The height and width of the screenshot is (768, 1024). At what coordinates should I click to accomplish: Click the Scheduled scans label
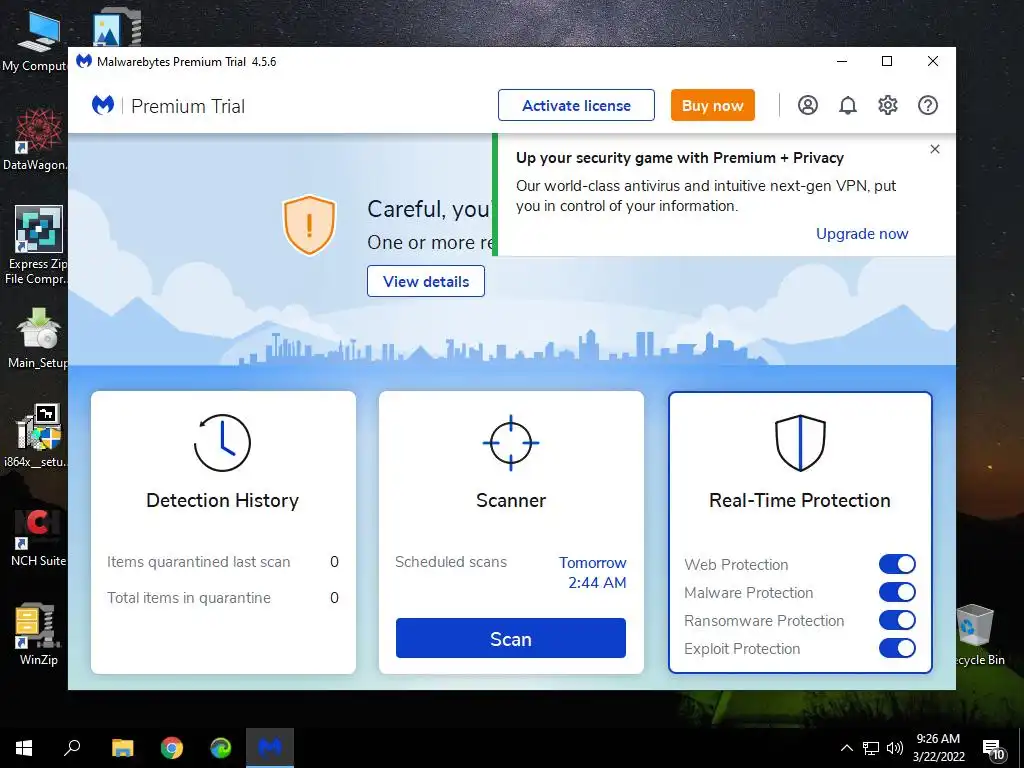451,562
